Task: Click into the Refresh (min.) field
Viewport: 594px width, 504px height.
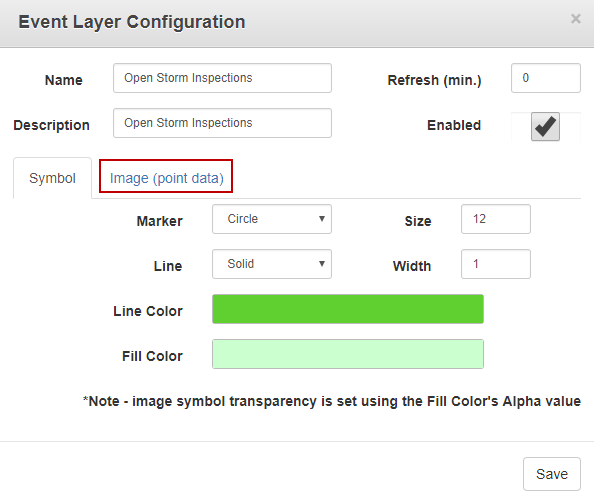Action: (546, 78)
